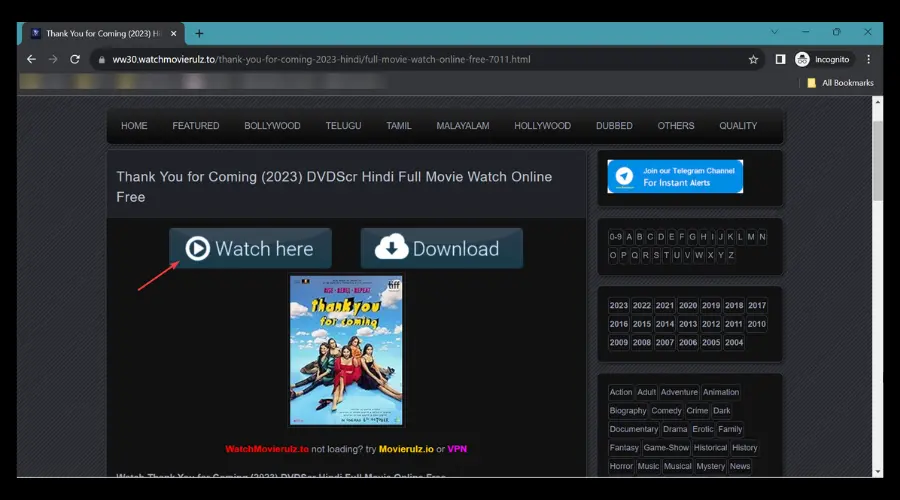Choose the Drama genre tag
The image size is (900, 500).
pos(675,429)
